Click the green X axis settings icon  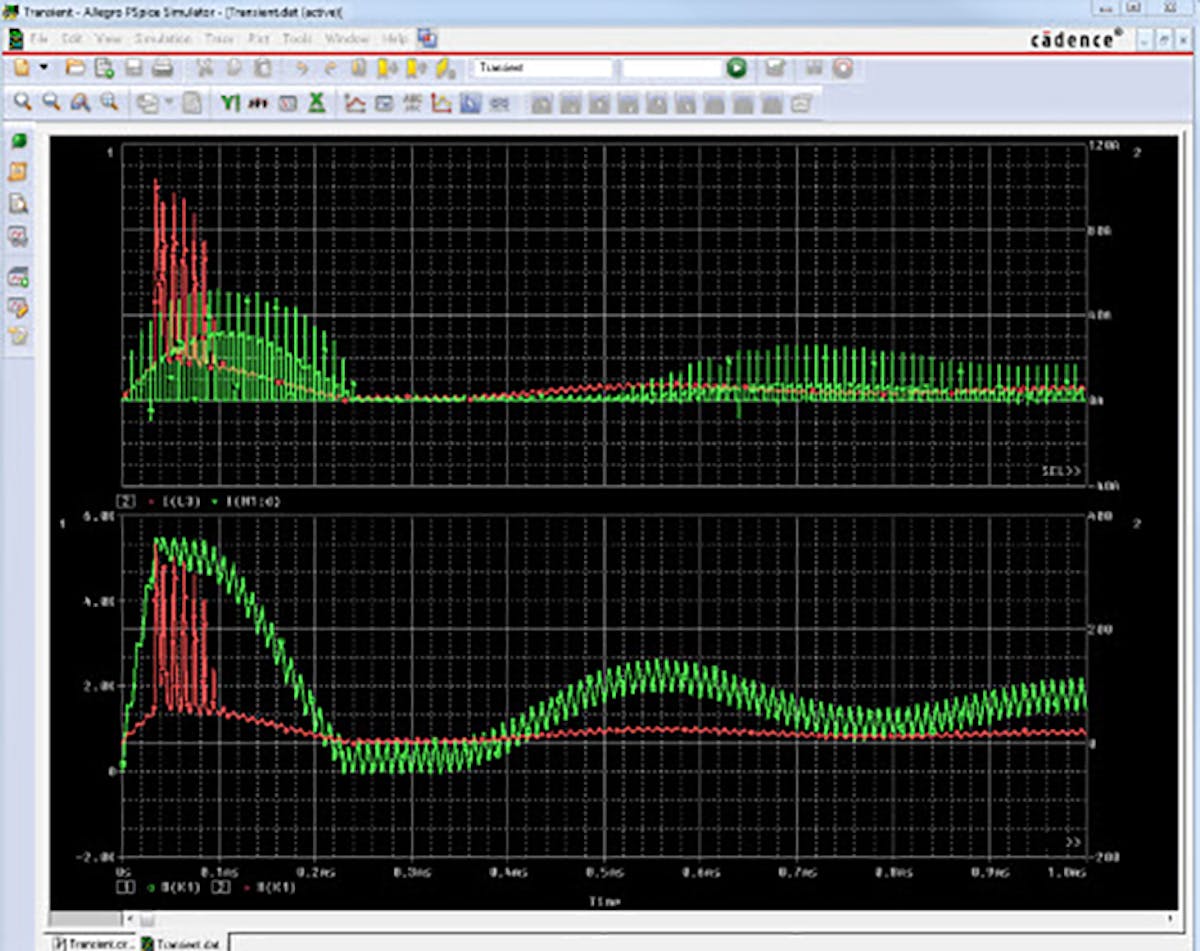click(x=316, y=103)
